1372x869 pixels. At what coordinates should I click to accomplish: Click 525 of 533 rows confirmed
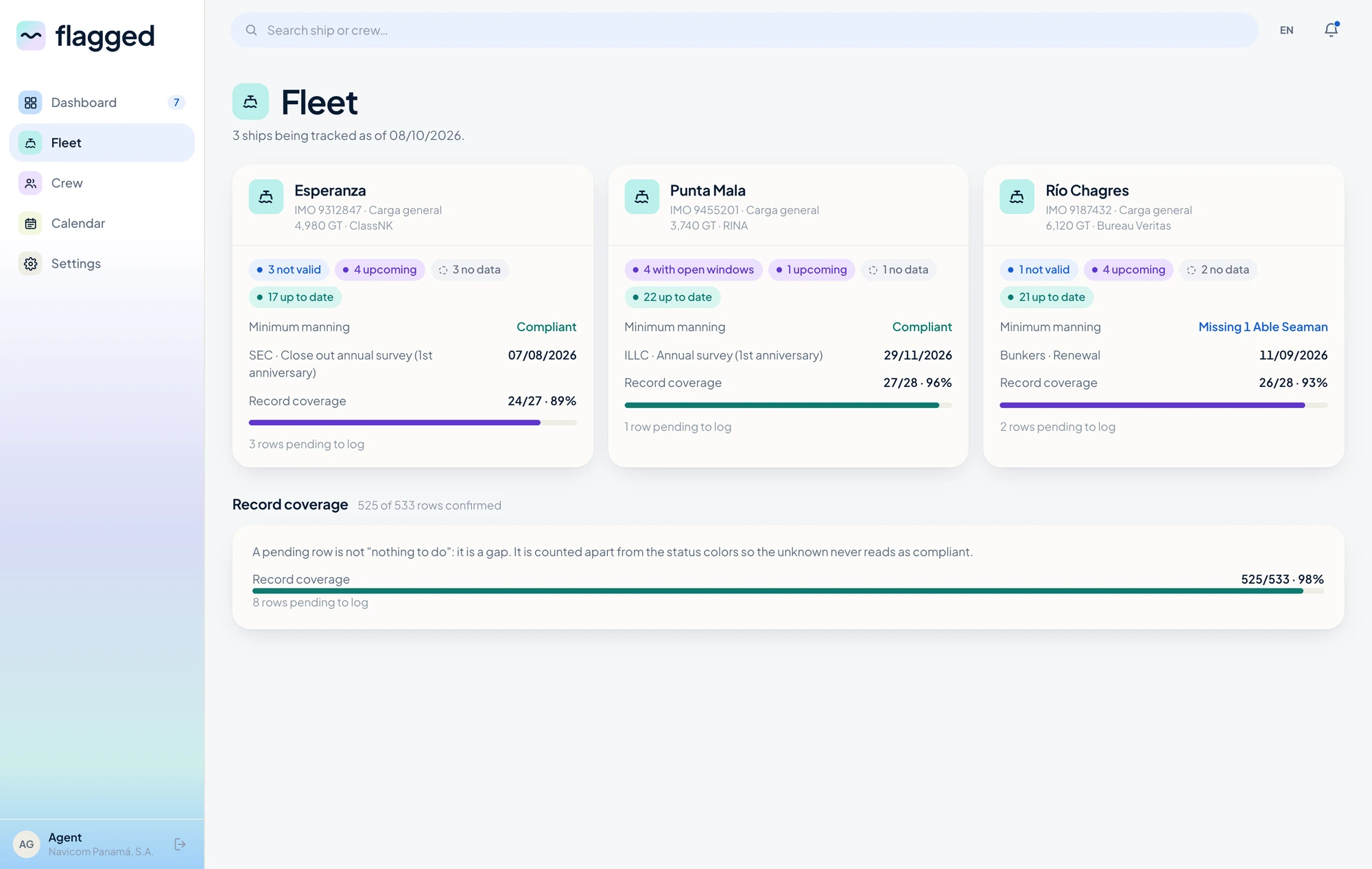click(x=429, y=505)
